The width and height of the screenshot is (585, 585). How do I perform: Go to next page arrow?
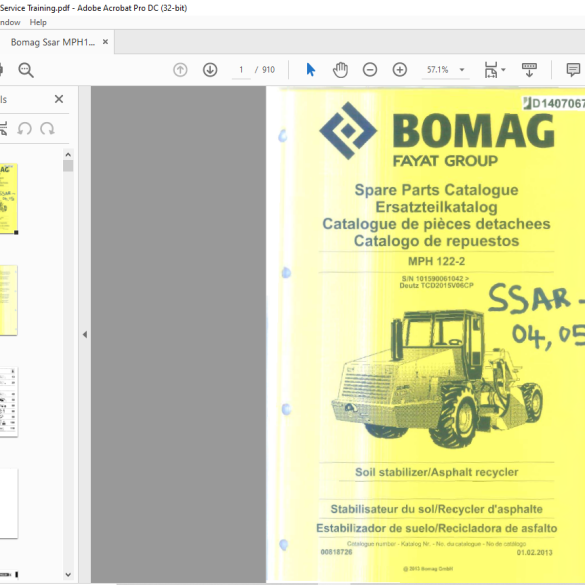pyautogui.click(x=210, y=70)
